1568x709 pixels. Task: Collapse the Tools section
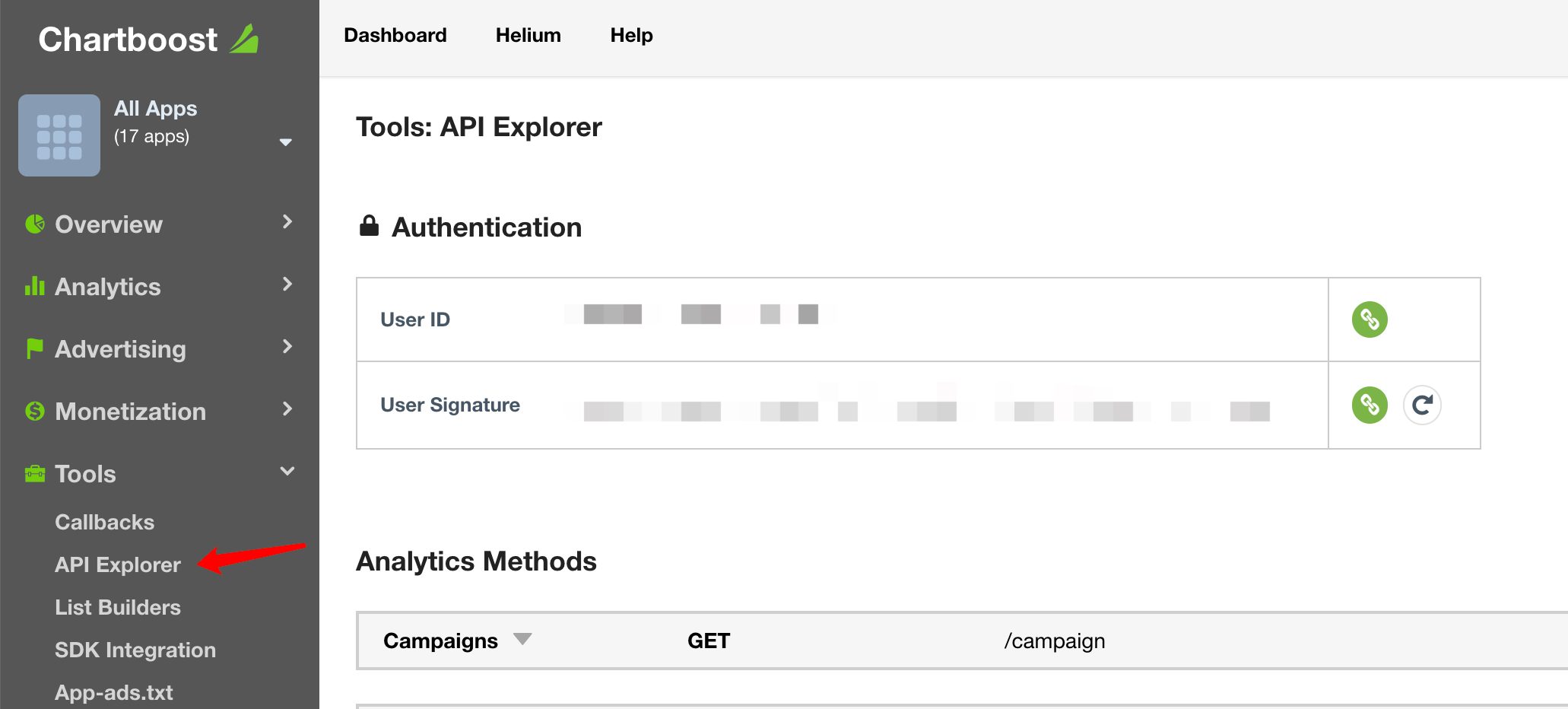tap(287, 471)
